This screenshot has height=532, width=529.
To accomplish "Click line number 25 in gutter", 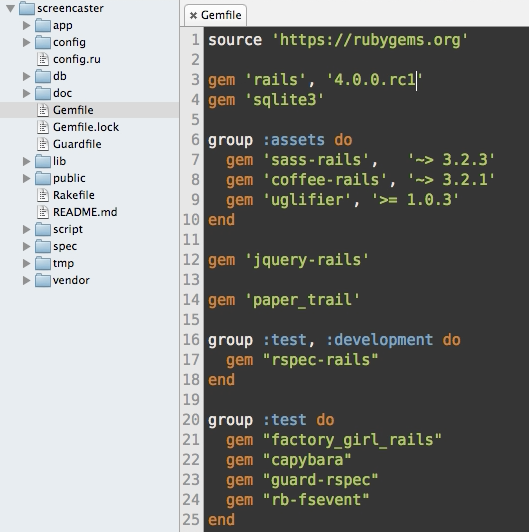I will 191,520.
